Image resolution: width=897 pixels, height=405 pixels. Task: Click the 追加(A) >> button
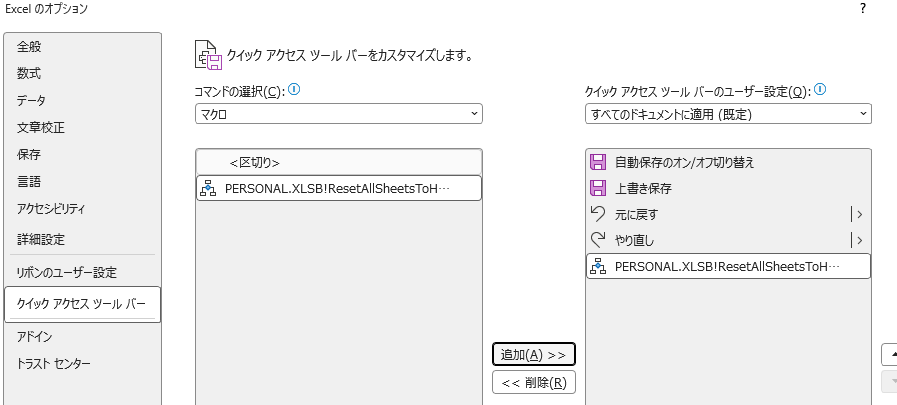(x=533, y=355)
